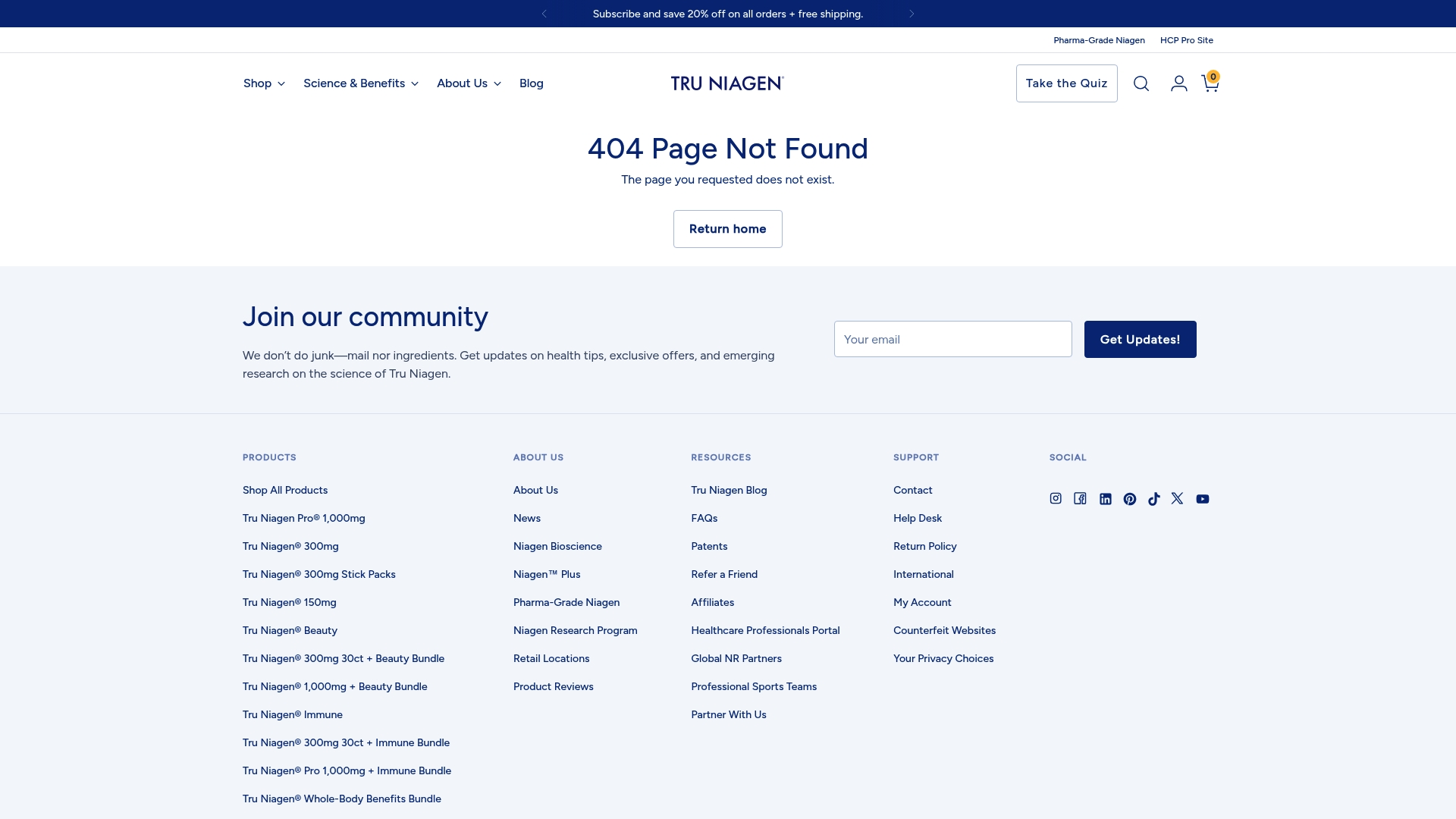Open the News footer link
The width and height of the screenshot is (1456, 819).
pyautogui.click(x=527, y=519)
